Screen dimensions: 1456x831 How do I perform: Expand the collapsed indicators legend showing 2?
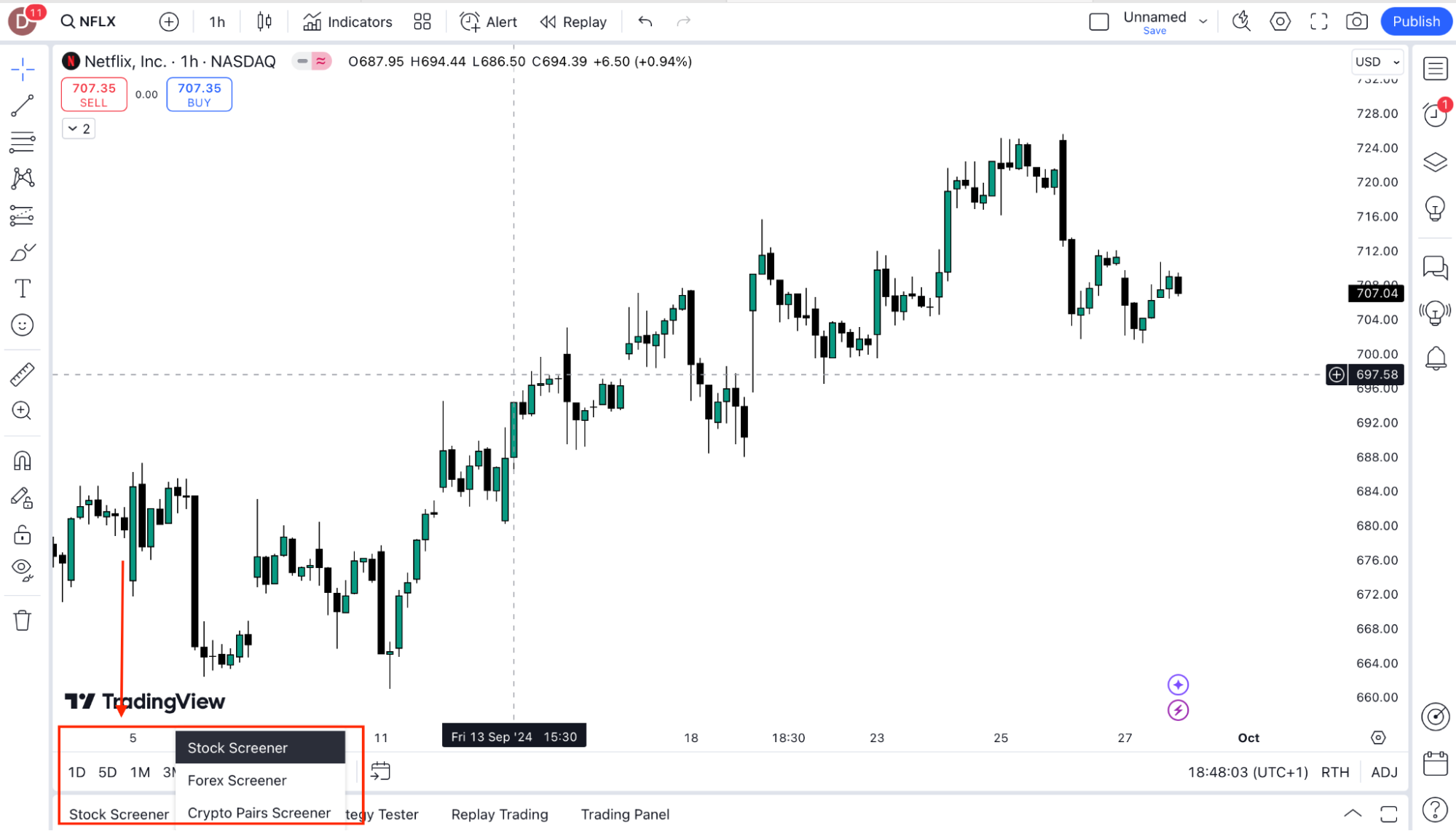pyautogui.click(x=79, y=129)
